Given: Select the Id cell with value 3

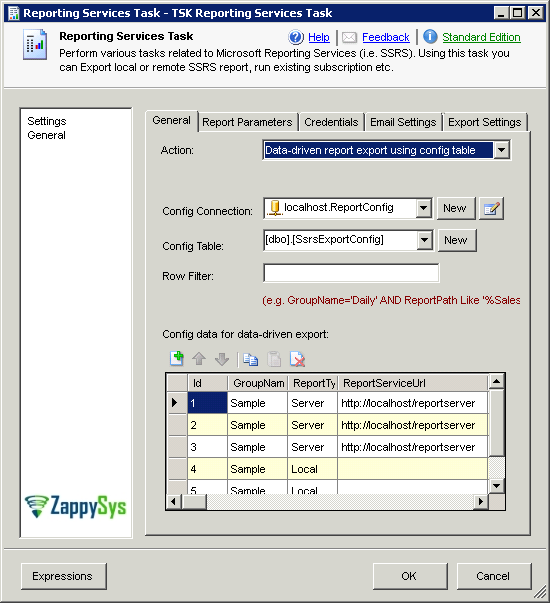Looking at the screenshot, I should click(207, 447).
